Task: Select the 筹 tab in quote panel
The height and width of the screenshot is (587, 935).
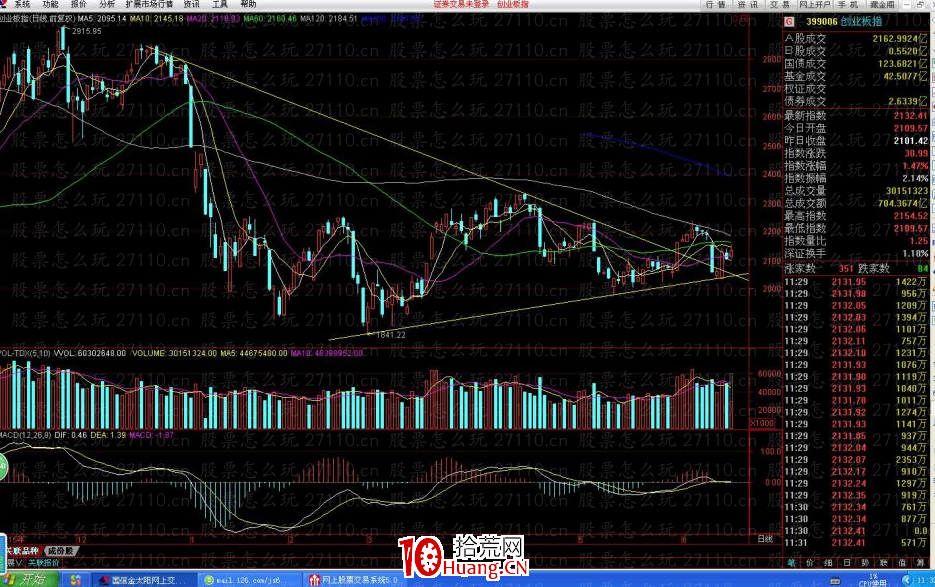Action: click(x=921, y=563)
